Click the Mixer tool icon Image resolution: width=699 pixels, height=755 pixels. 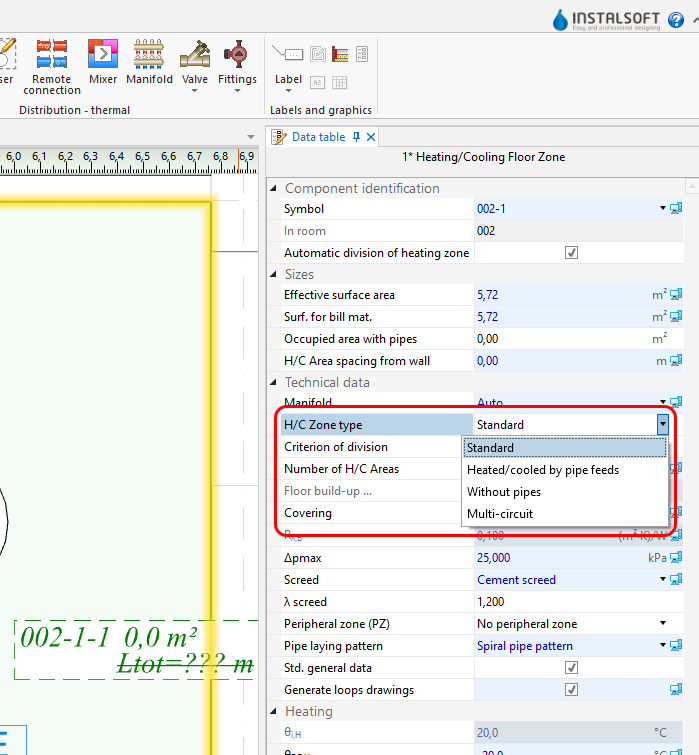[x=102, y=60]
